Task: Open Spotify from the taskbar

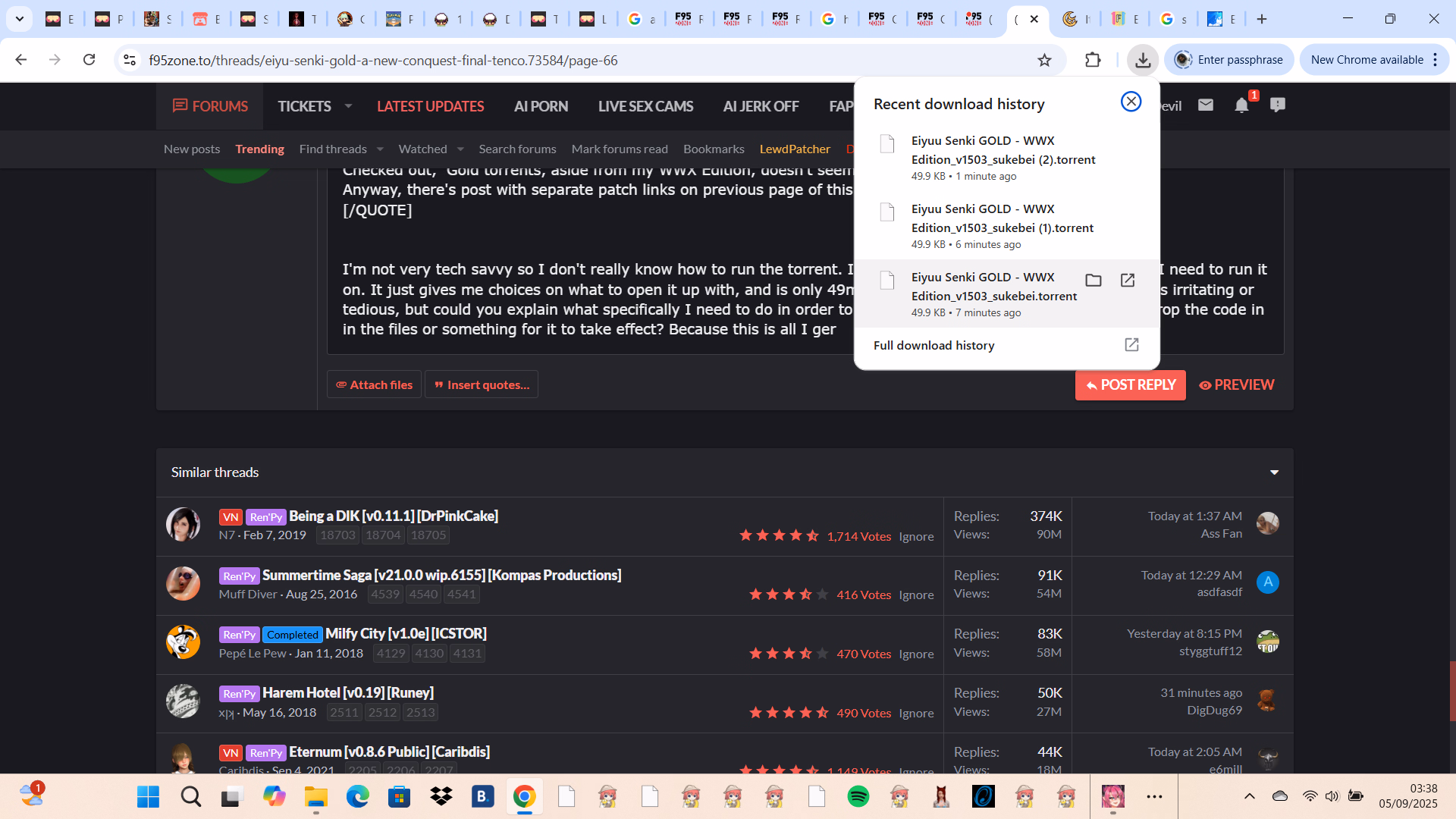Action: coord(858,796)
